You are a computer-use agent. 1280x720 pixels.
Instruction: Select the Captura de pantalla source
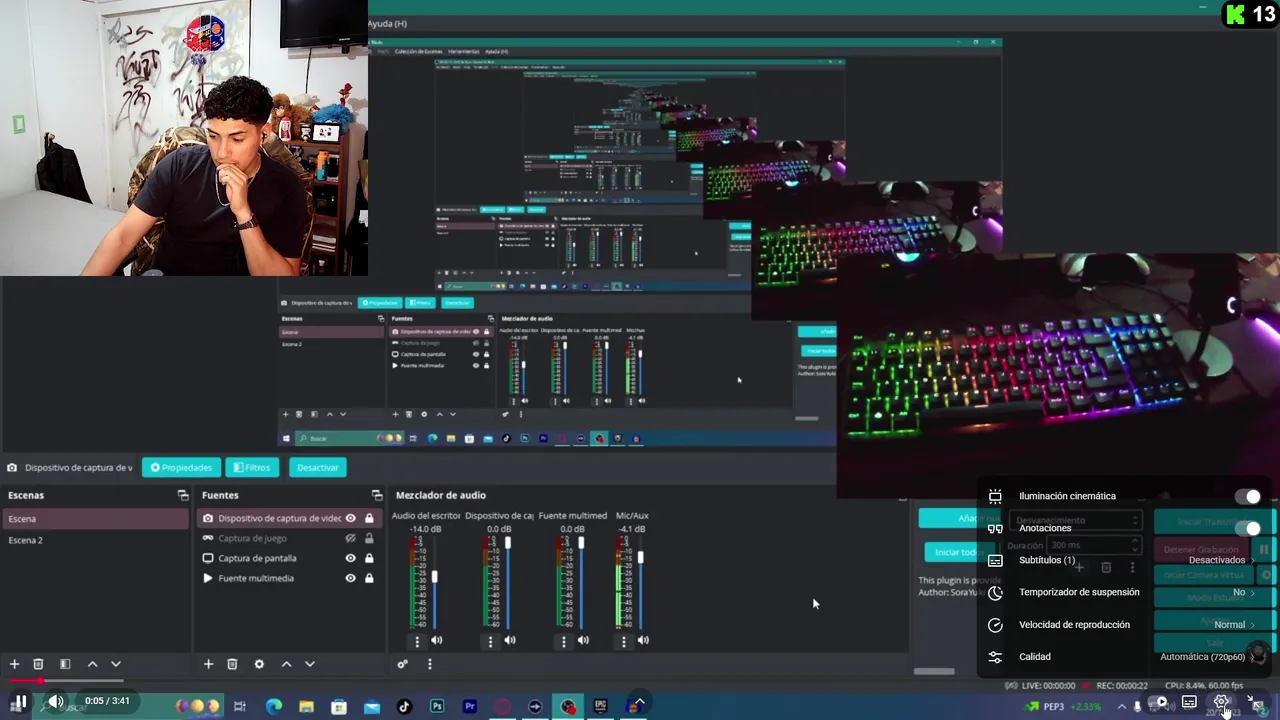[x=257, y=558]
